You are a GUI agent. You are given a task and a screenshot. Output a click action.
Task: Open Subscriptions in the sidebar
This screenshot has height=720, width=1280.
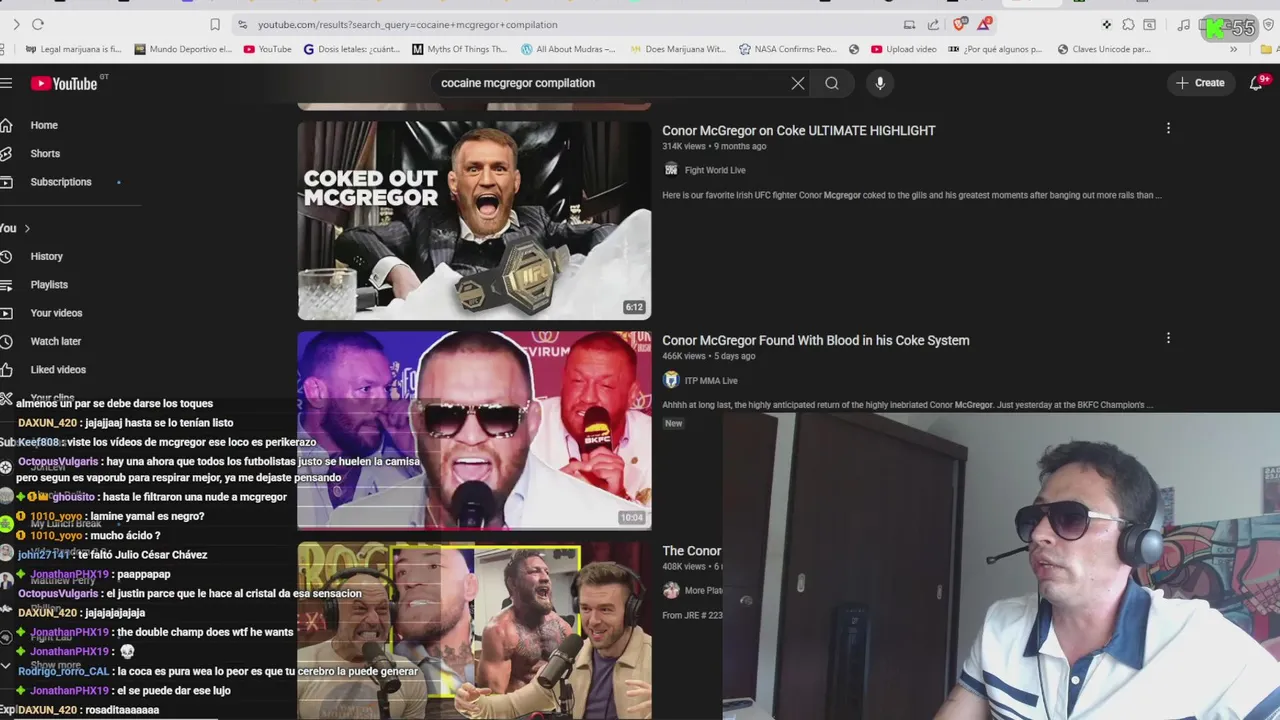click(x=60, y=182)
